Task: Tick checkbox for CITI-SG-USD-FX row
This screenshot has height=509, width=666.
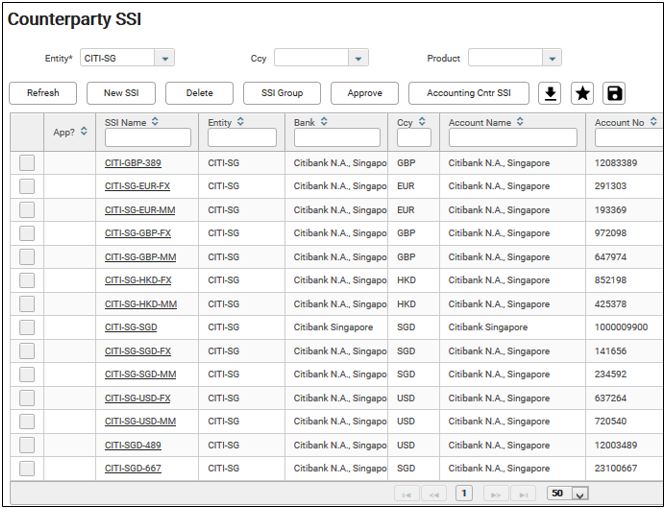Action: (27, 398)
